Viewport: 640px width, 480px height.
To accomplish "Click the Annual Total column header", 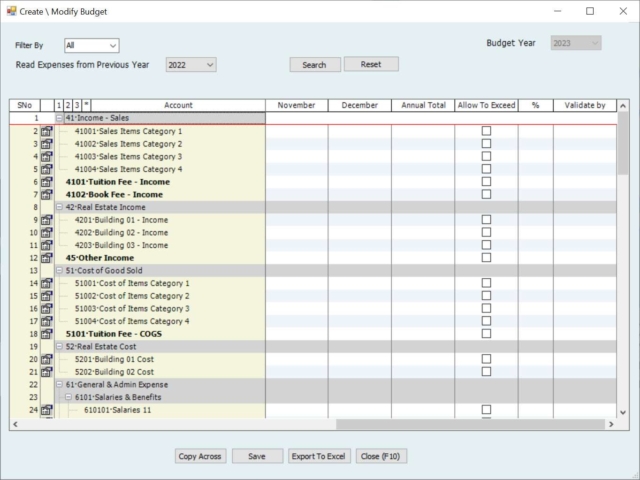I will 423,105.
